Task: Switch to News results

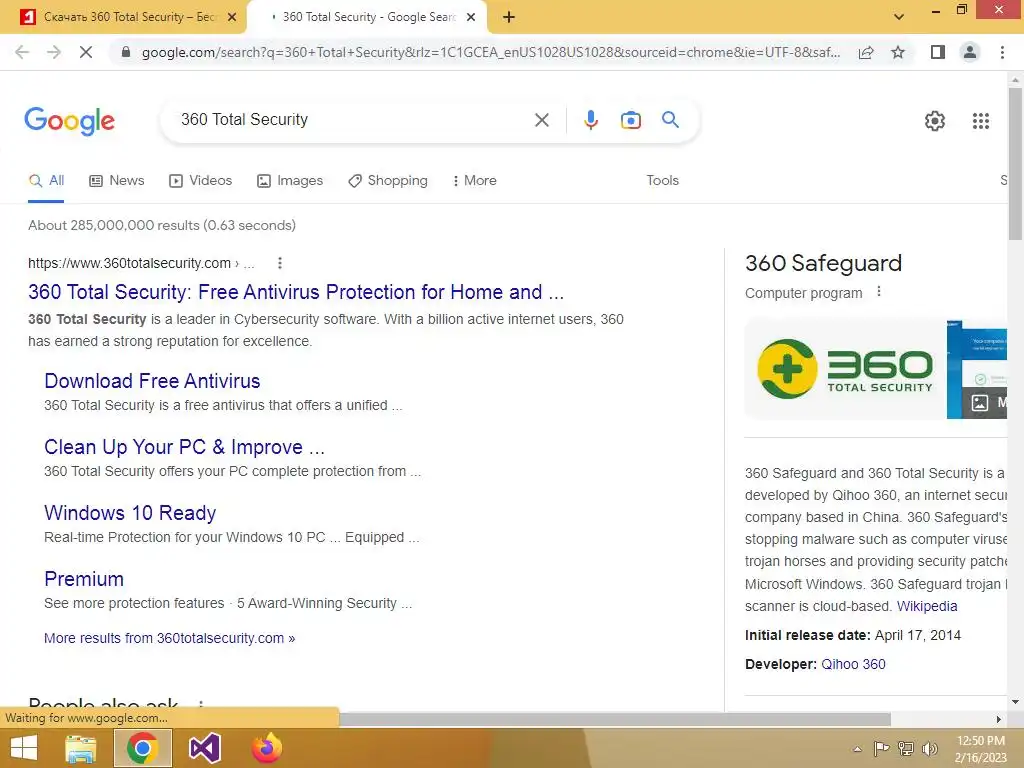Action: (x=117, y=181)
